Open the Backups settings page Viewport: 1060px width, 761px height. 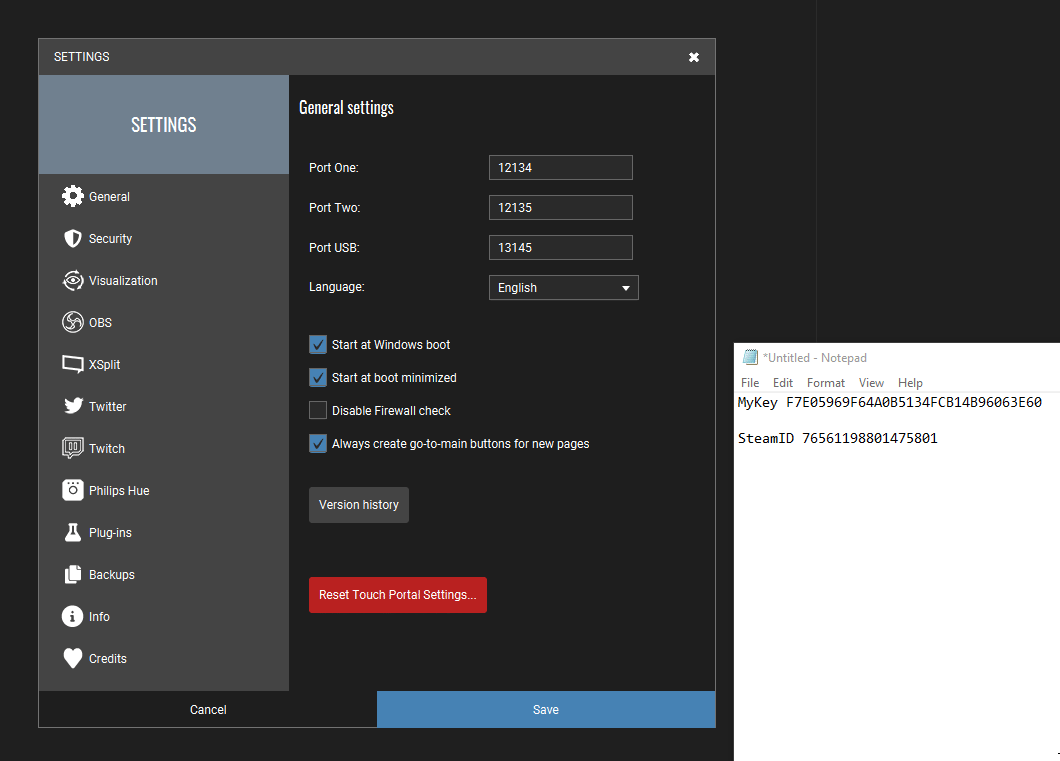coord(164,574)
